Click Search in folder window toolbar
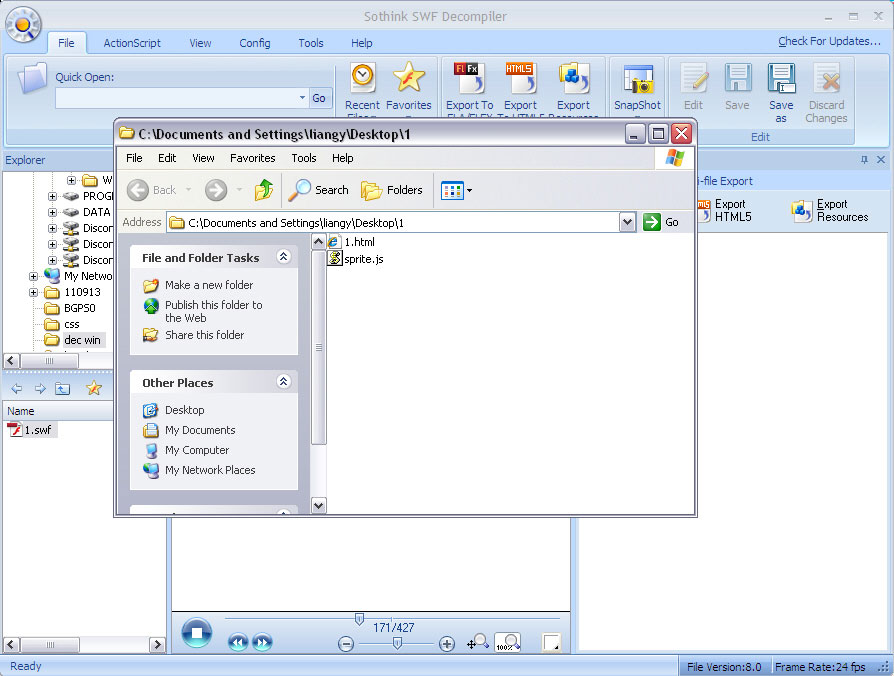This screenshot has width=894, height=676. 318,190
